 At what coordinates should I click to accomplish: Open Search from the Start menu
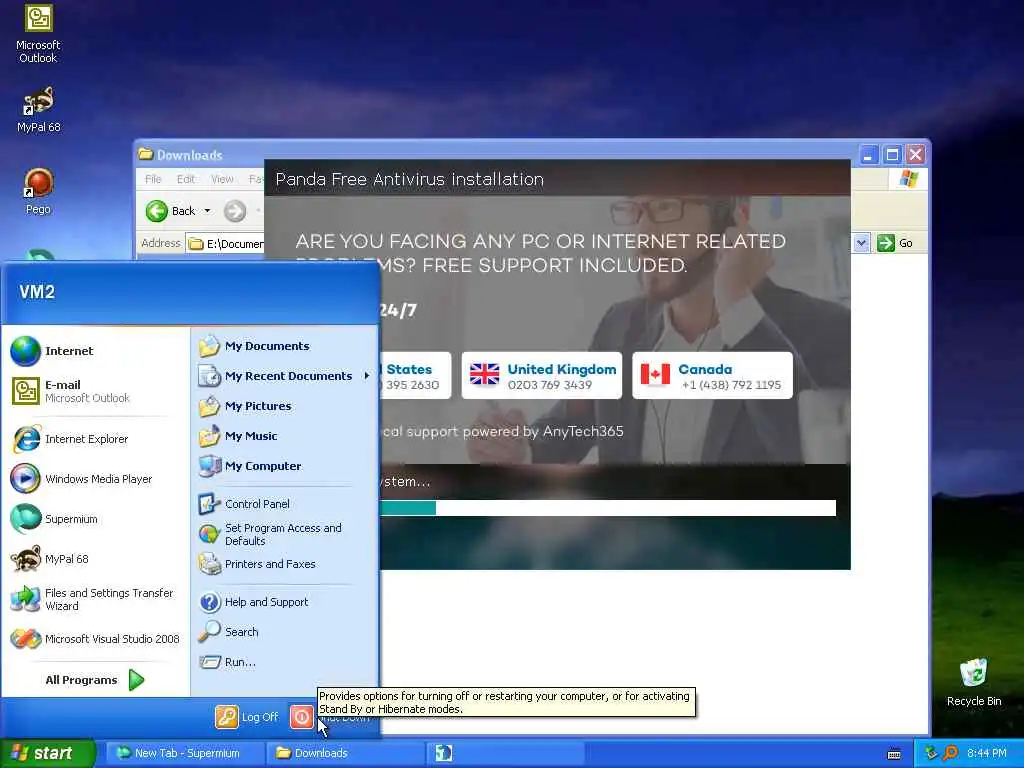[285, 632]
